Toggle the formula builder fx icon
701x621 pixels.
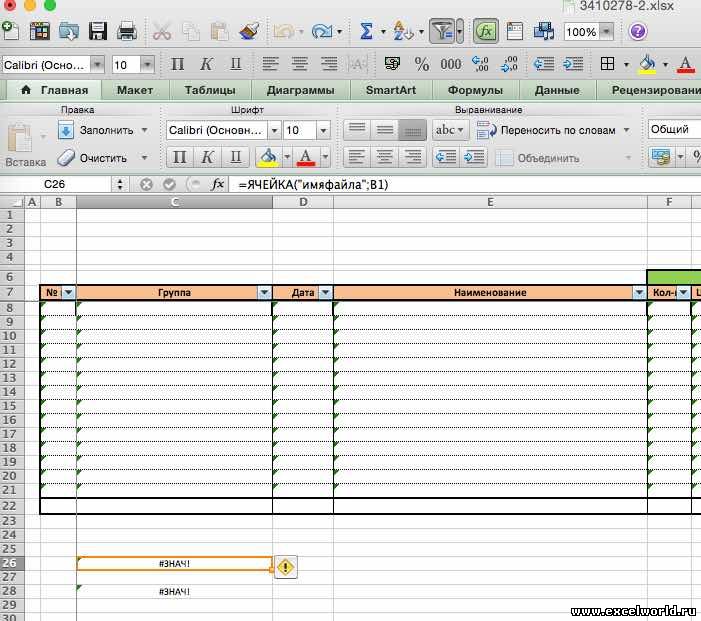(x=486, y=31)
